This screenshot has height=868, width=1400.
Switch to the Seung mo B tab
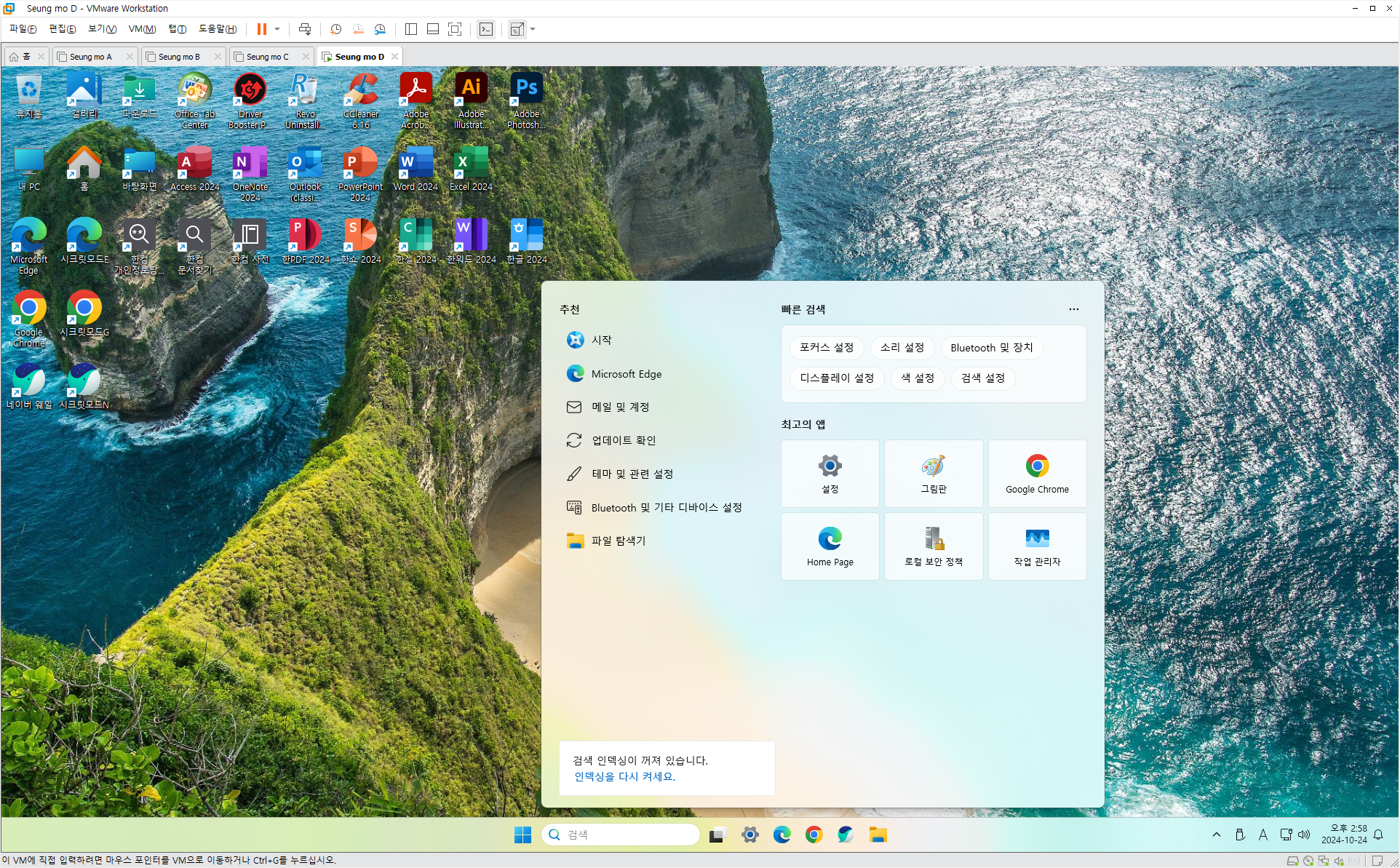tap(178, 56)
